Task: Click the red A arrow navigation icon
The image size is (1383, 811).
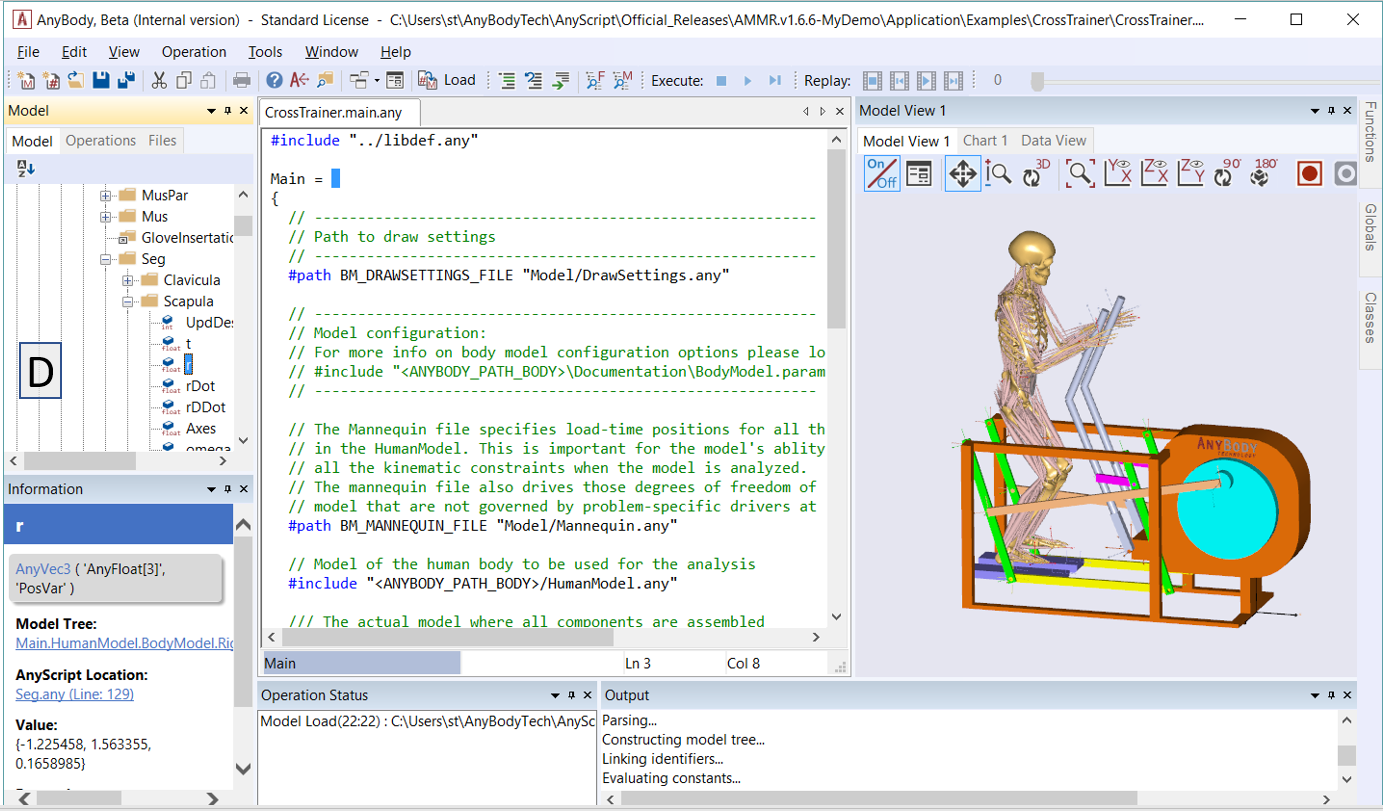Action: tap(299, 80)
